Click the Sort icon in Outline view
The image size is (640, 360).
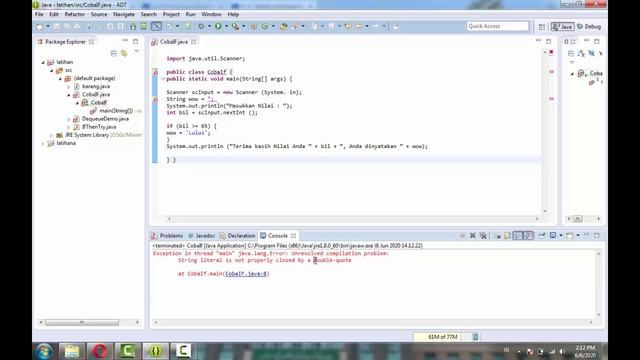pyautogui.click(x=581, y=53)
